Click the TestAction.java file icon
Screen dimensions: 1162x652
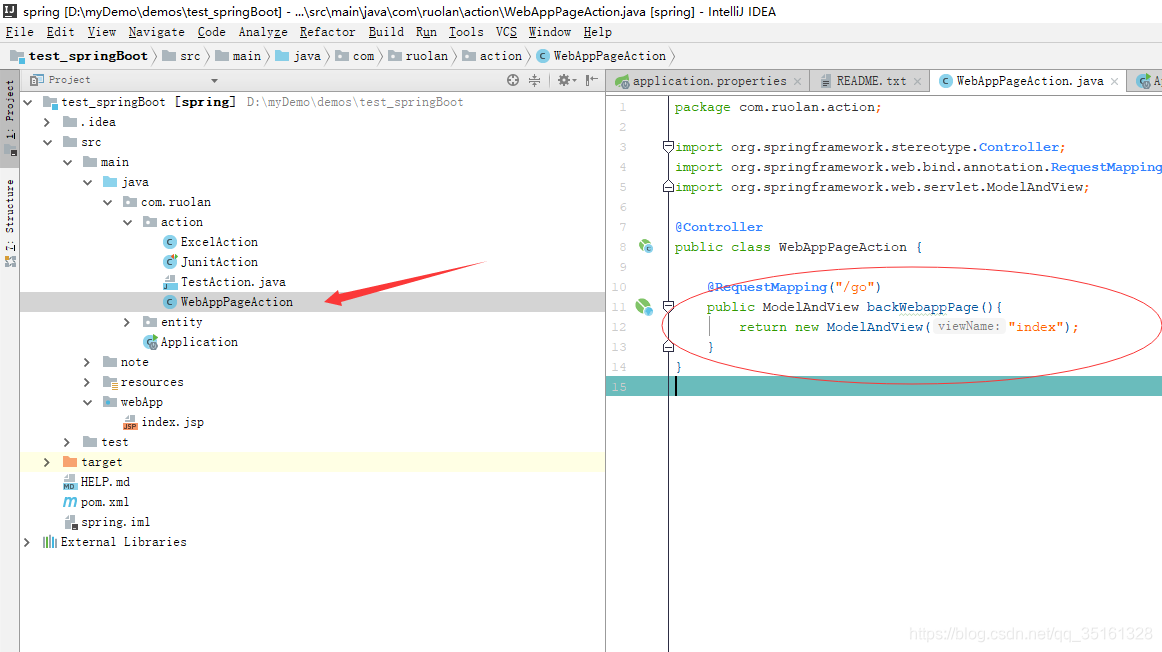170,282
